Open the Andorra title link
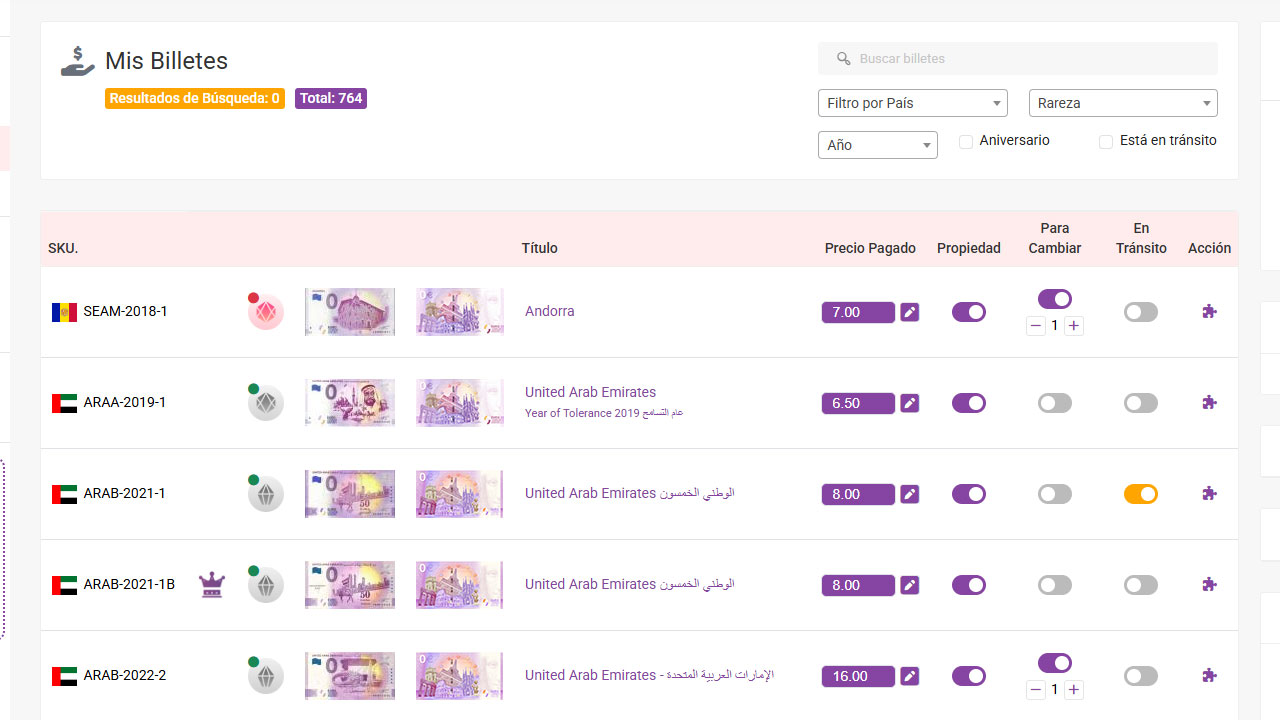 (x=550, y=311)
